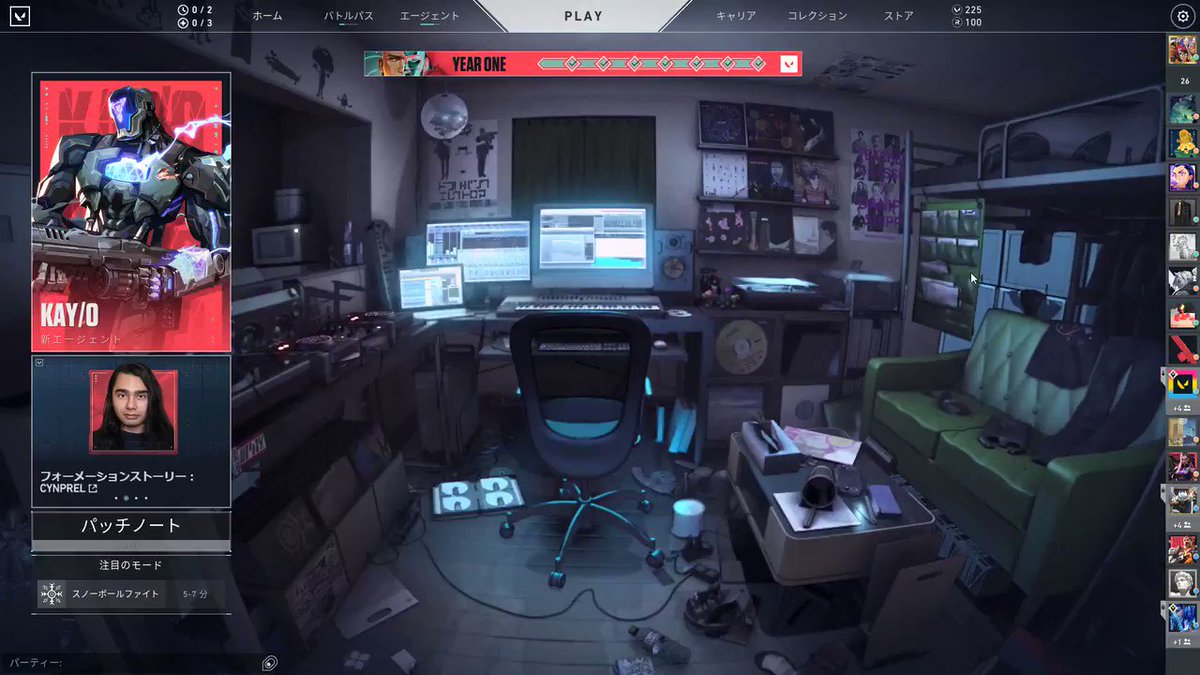Select the second news carousel dot
The height and width of the screenshot is (675, 1200).
coord(126,497)
